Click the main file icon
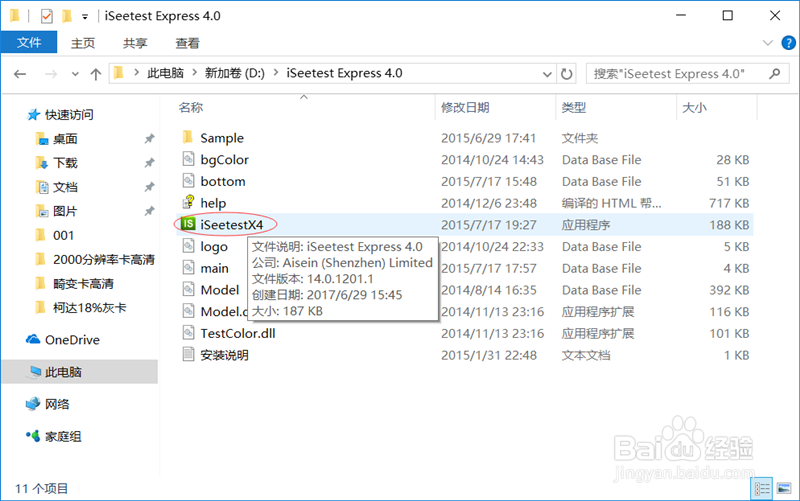 (x=188, y=267)
